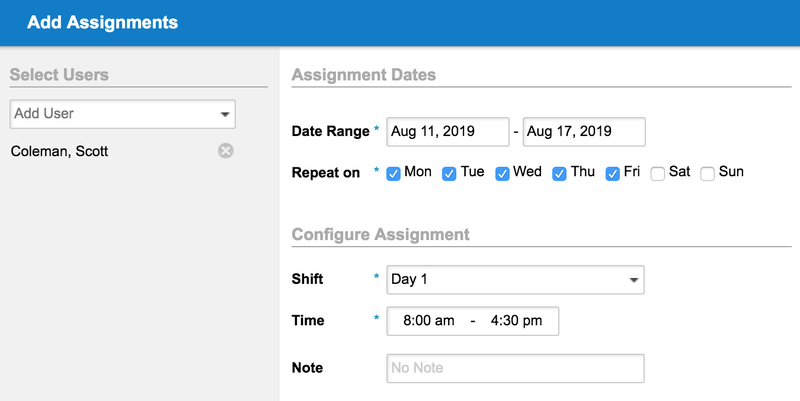Click the Add Assignments header title
The width and height of the screenshot is (800, 401).
[x=103, y=22]
